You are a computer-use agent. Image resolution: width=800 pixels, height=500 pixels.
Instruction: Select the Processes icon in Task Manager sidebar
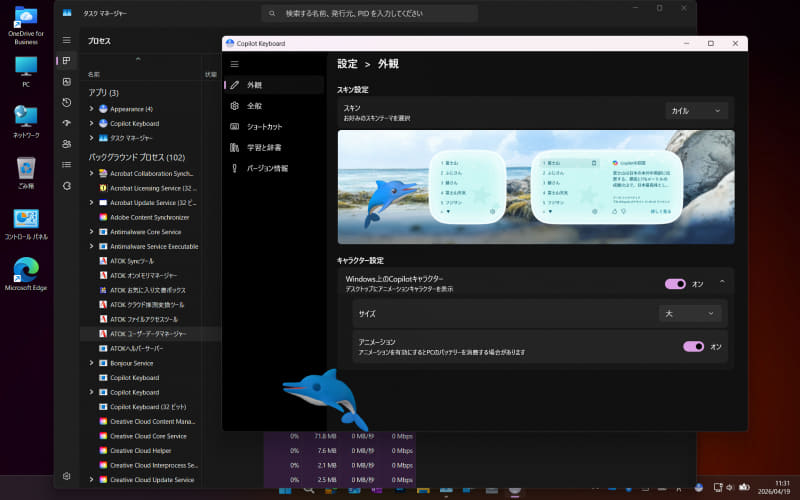point(67,61)
